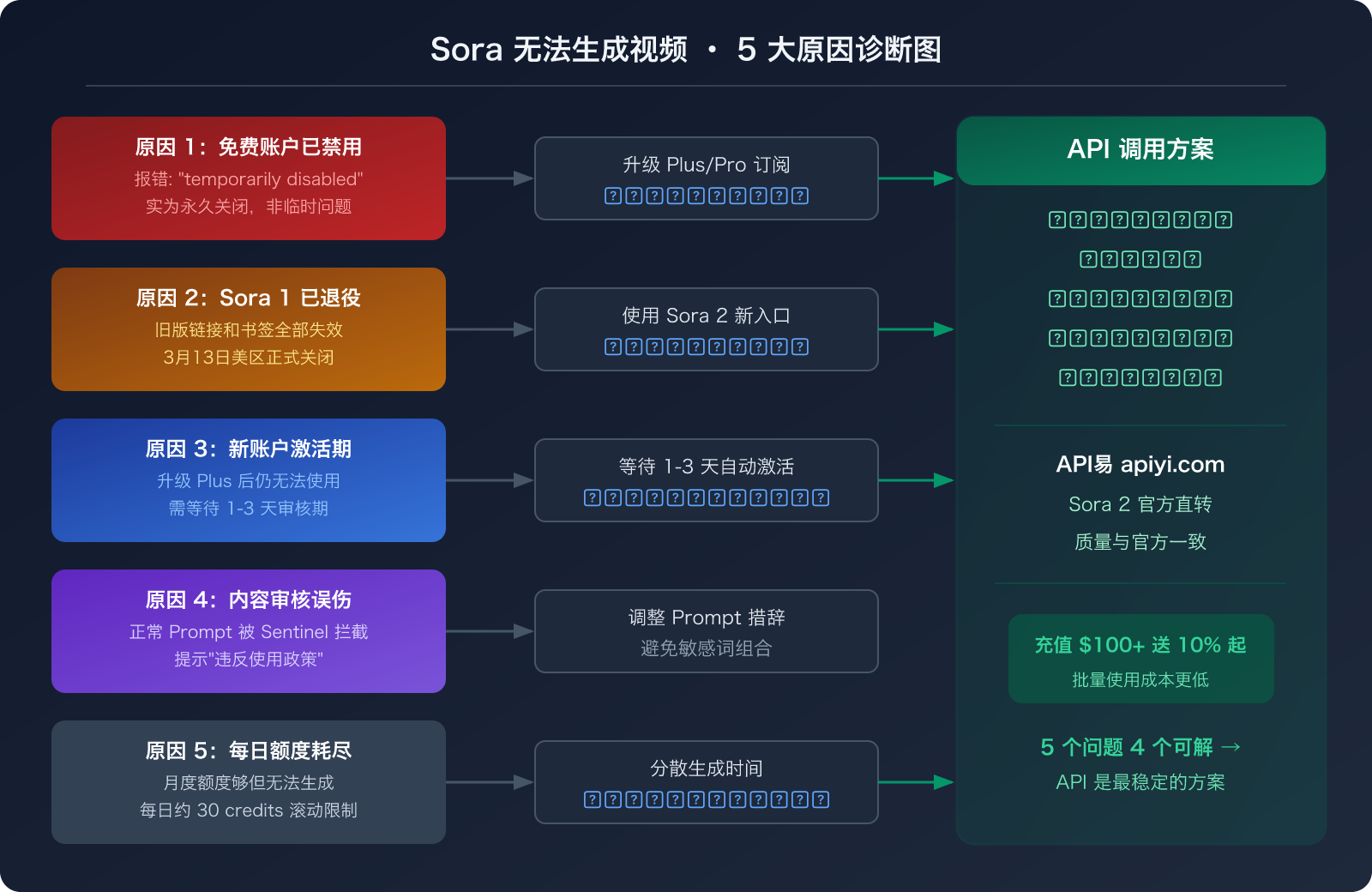This screenshot has height=892, width=1372.
Task: Click the orange card 原因 2：Sora 1 已退役
Action: point(249,328)
